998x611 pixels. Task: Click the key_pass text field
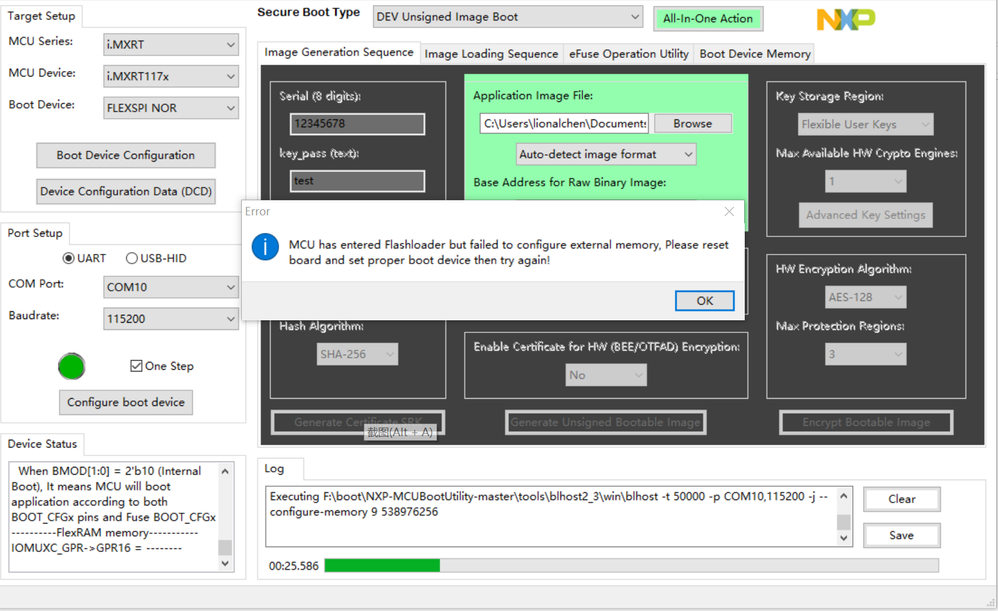click(358, 181)
